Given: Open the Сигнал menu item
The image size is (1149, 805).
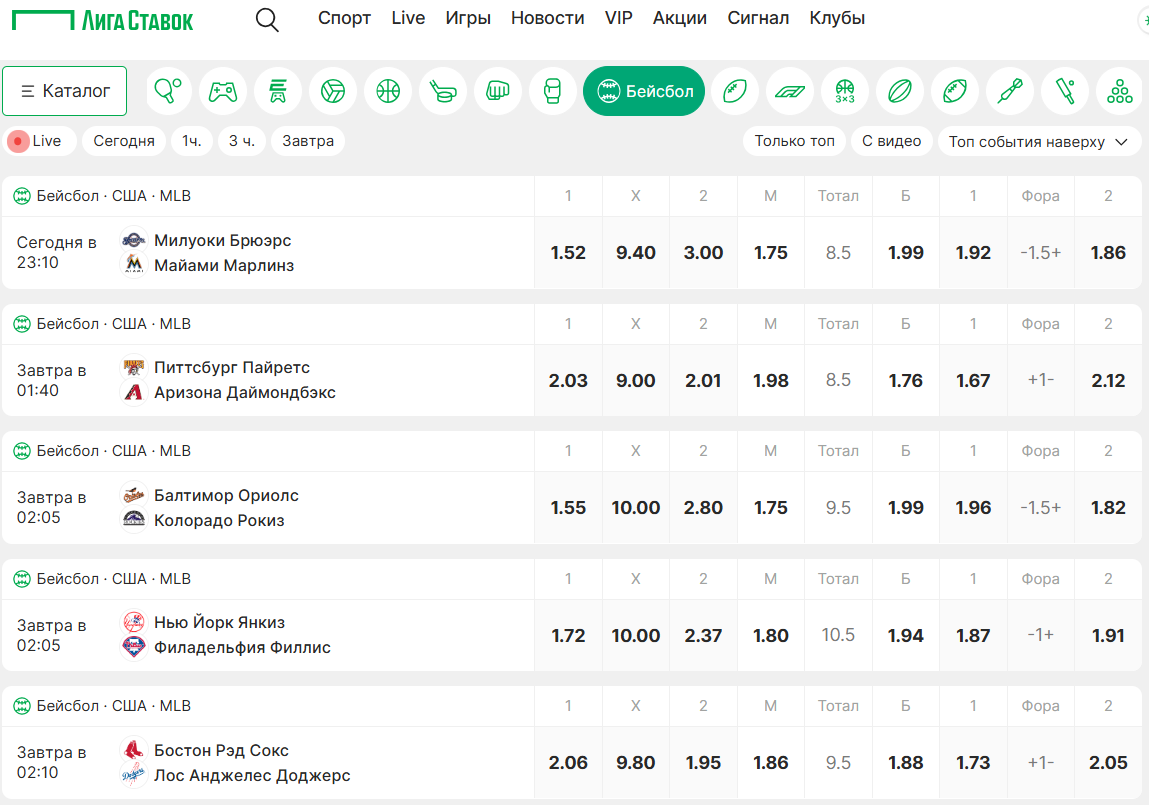Looking at the screenshot, I should point(758,18).
